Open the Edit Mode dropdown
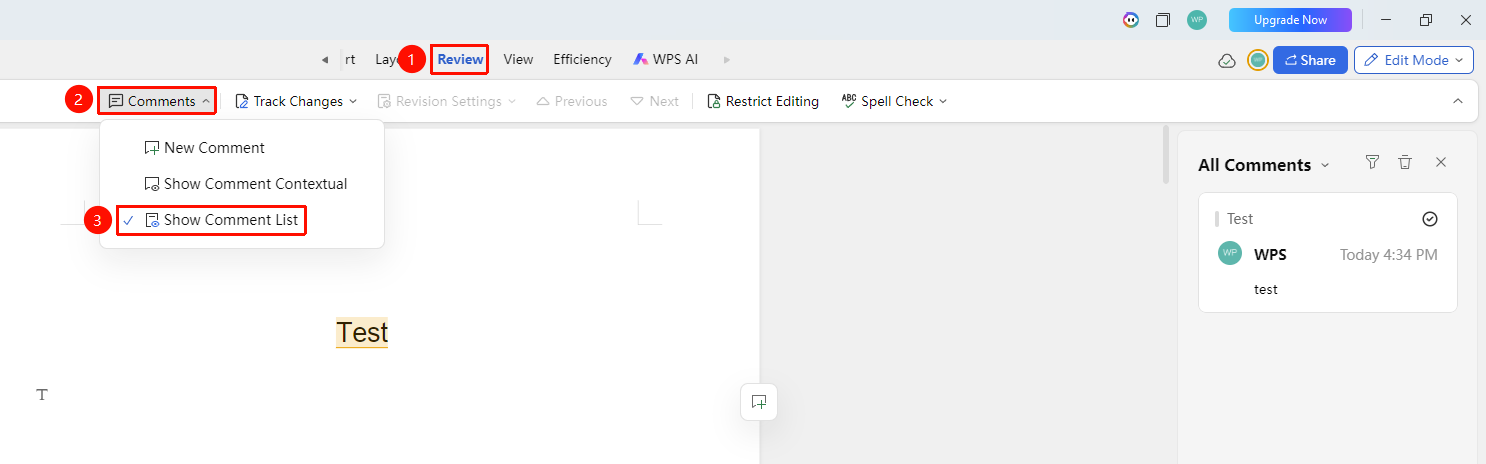The image size is (1486, 464). click(1413, 60)
